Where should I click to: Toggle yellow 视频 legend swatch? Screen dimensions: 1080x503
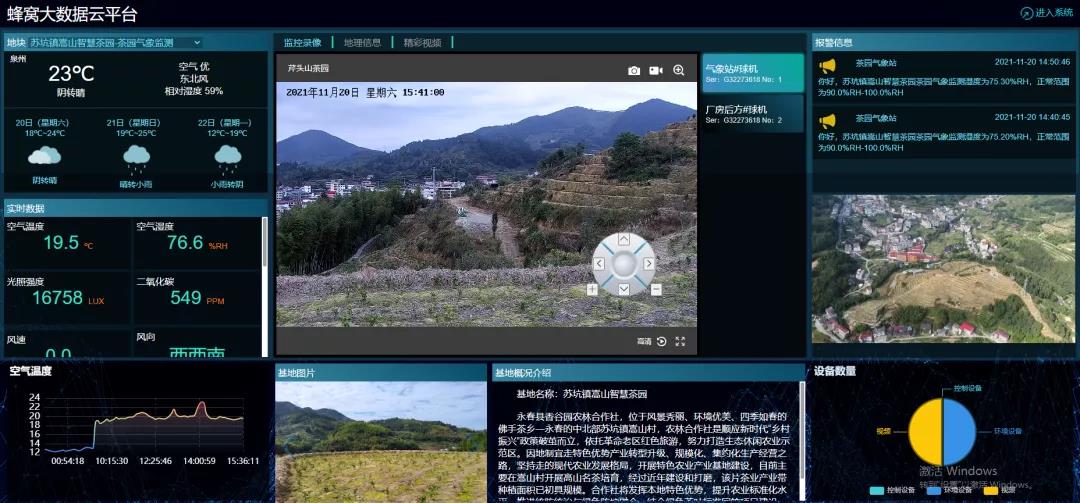(990, 491)
